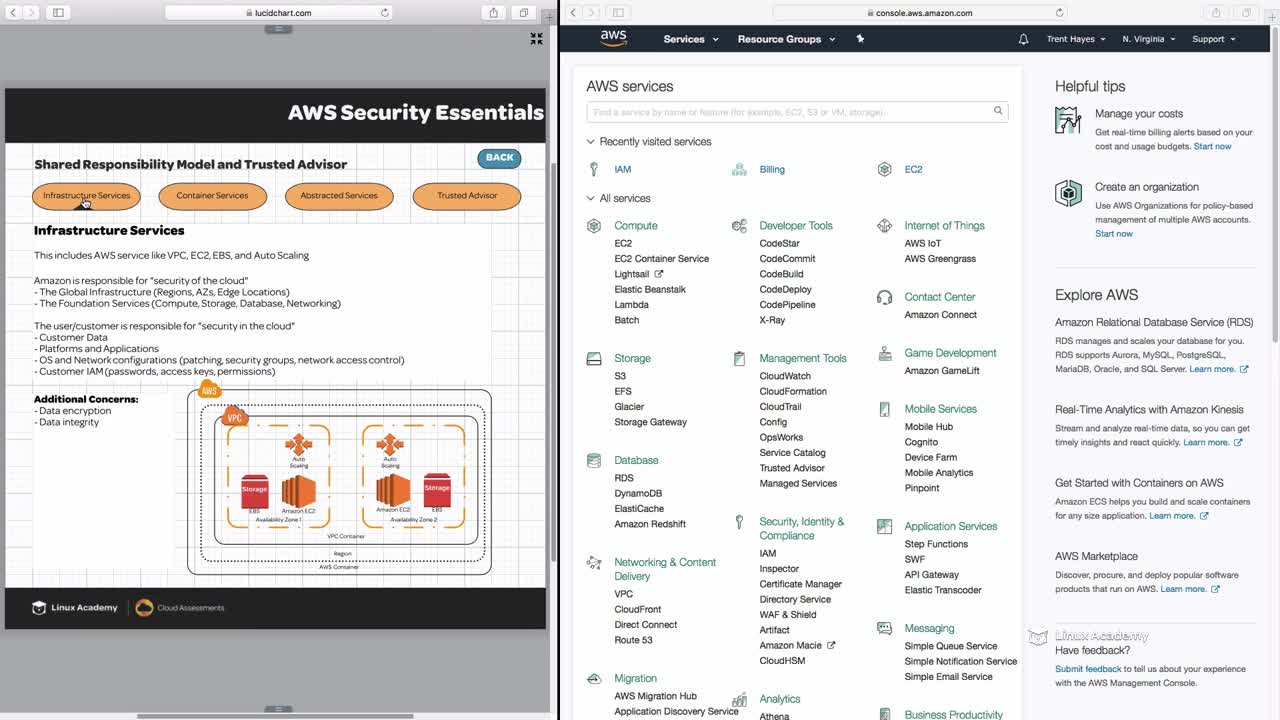Screen dimensions: 1280x720
Task: Open the Lambda service link
Action: coord(631,305)
